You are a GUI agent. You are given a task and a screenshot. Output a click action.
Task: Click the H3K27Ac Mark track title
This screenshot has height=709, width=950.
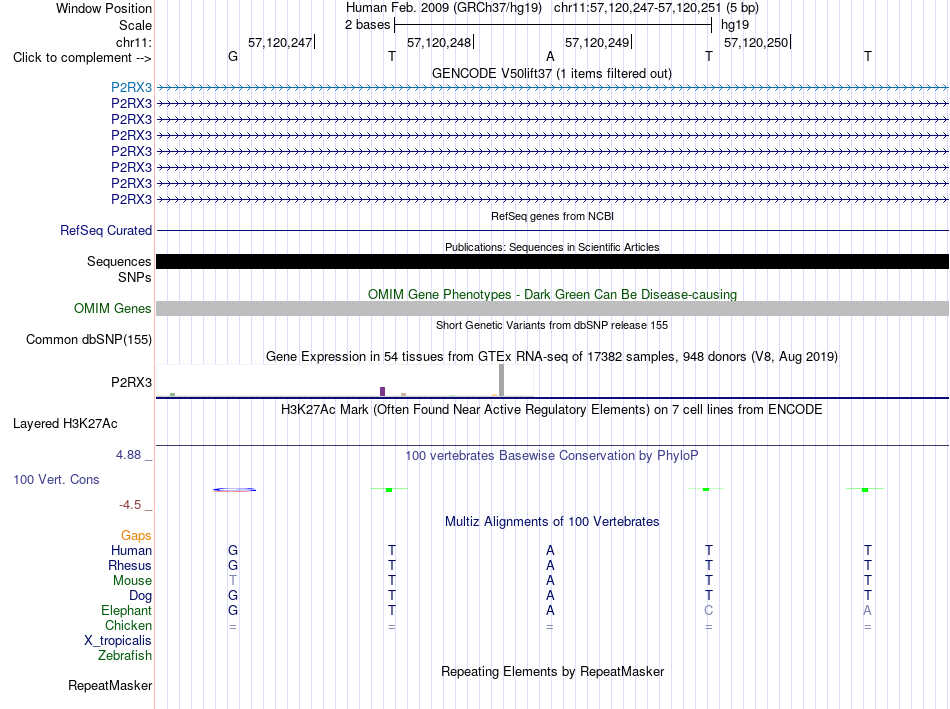[x=552, y=410]
